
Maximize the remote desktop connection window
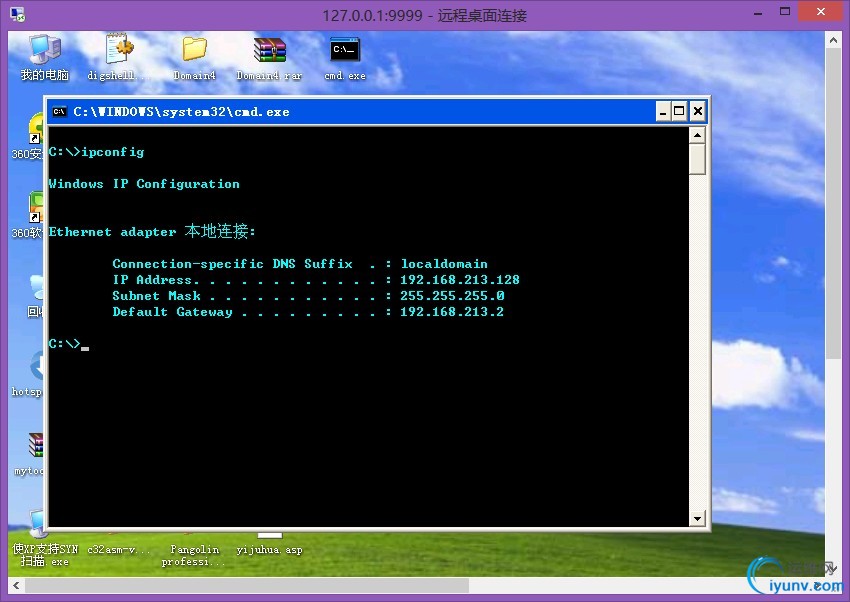pos(784,12)
